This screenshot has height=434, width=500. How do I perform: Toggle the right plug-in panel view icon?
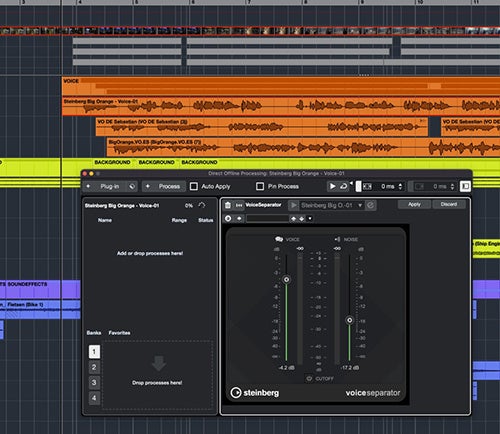(465, 186)
